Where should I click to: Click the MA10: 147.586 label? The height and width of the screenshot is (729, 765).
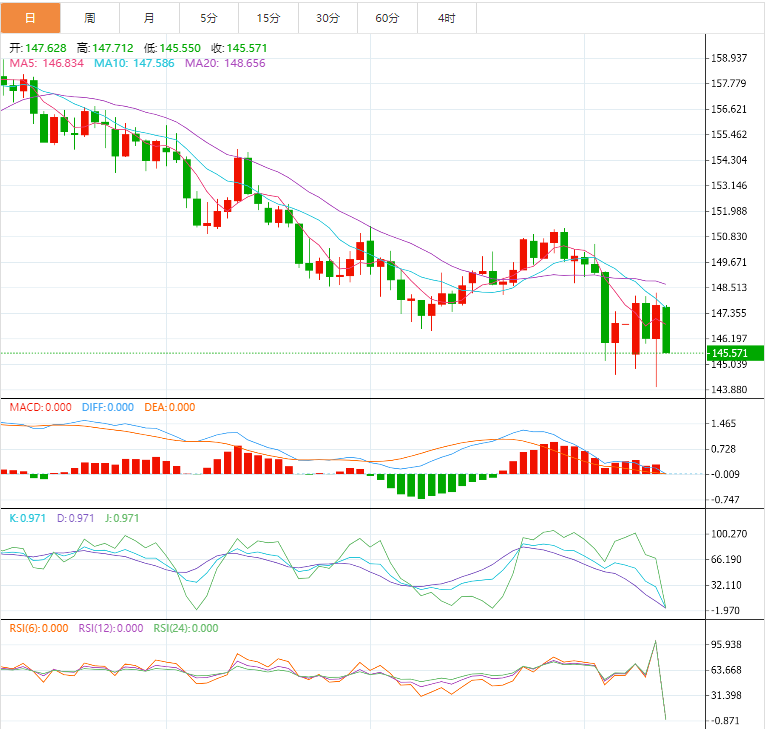tap(134, 63)
